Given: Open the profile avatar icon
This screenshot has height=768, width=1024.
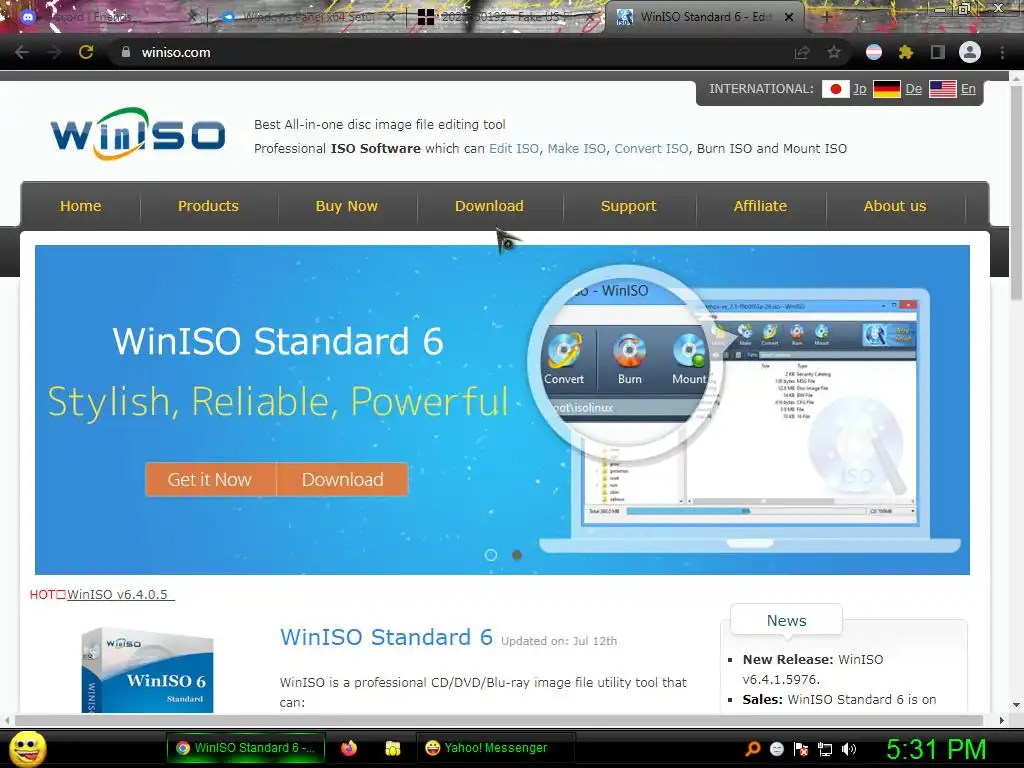Looking at the screenshot, I should pyautogui.click(x=970, y=52).
